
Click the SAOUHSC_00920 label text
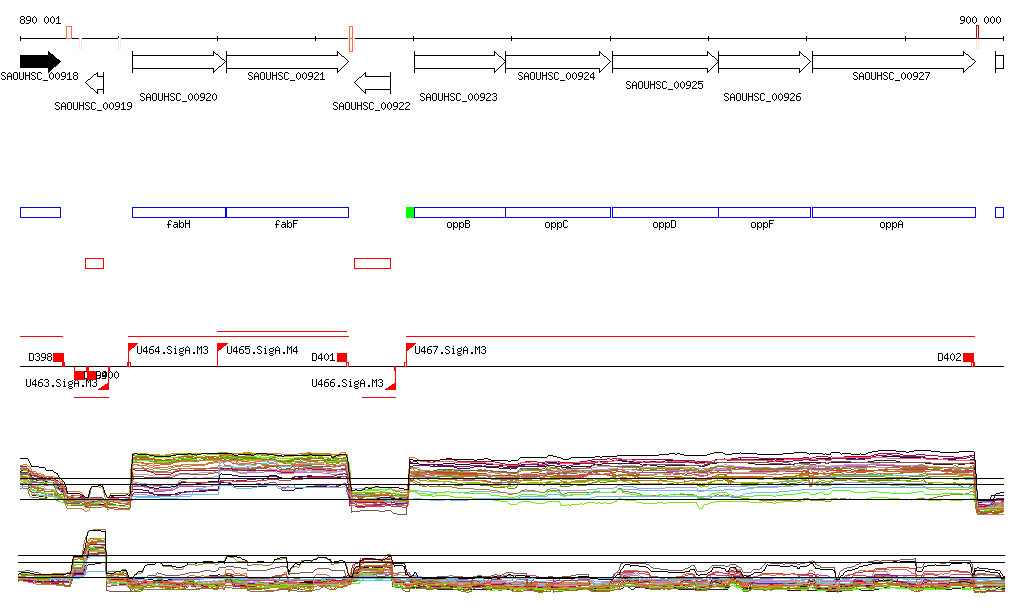[x=178, y=97]
